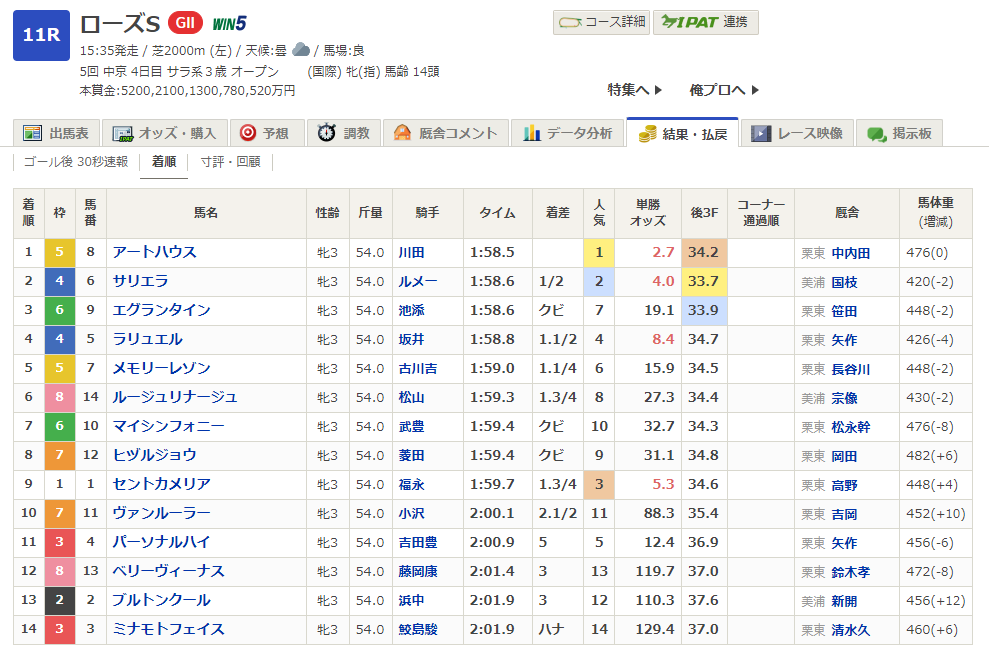Open the 厩舎コメント tab
The height and width of the screenshot is (656, 989).
coord(446,133)
